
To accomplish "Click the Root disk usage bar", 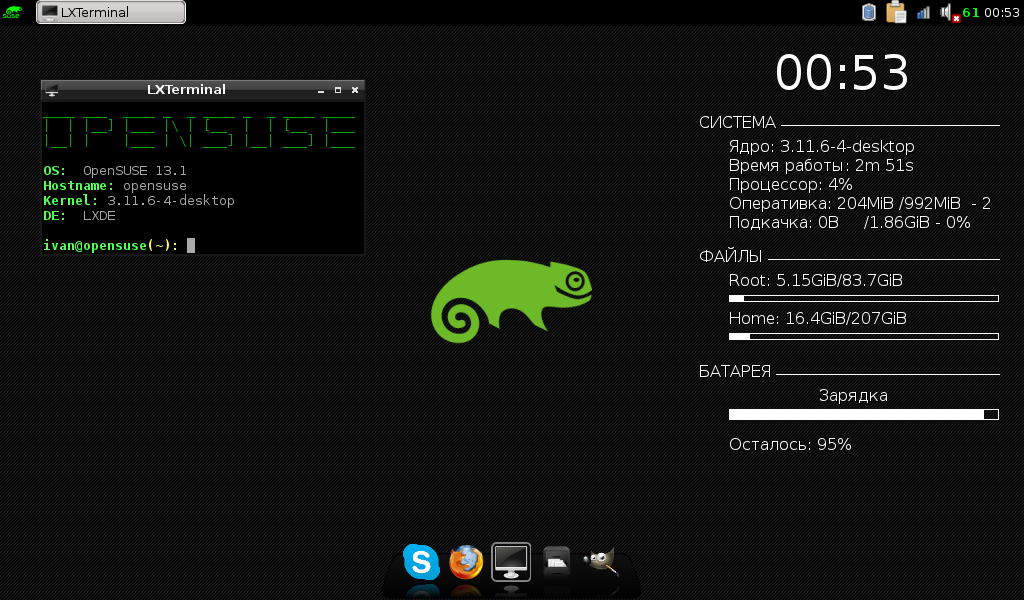I will pyautogui.click(x=864, y=298).
